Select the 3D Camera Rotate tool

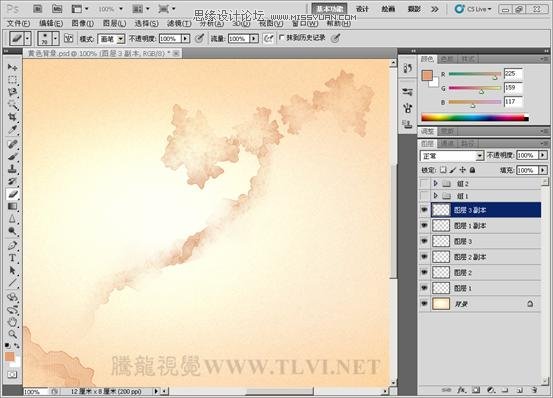(x=12, y=310)
